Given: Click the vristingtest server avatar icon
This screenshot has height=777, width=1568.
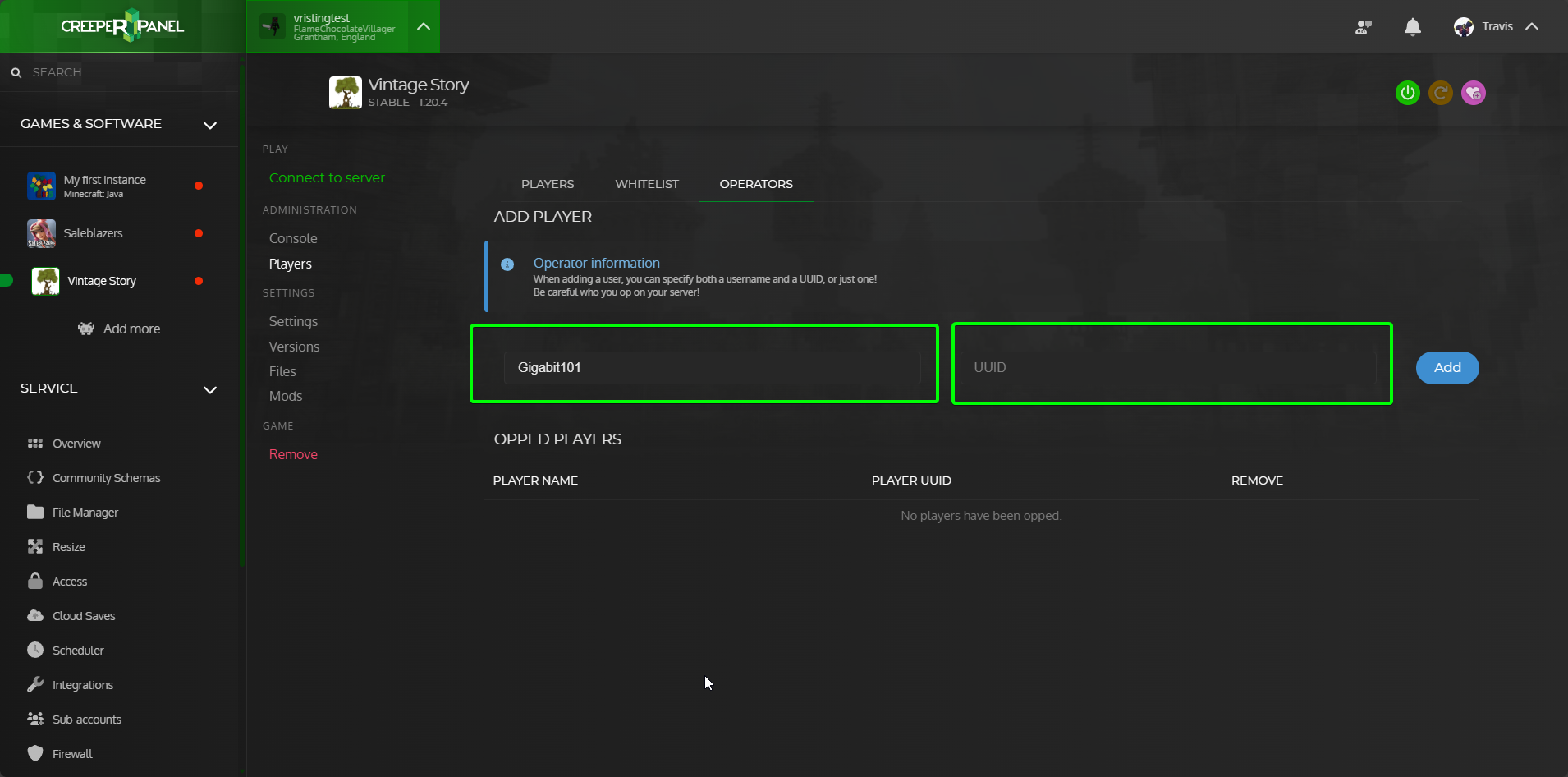Looking at the screenshot, I should click(x=273, y=26).
